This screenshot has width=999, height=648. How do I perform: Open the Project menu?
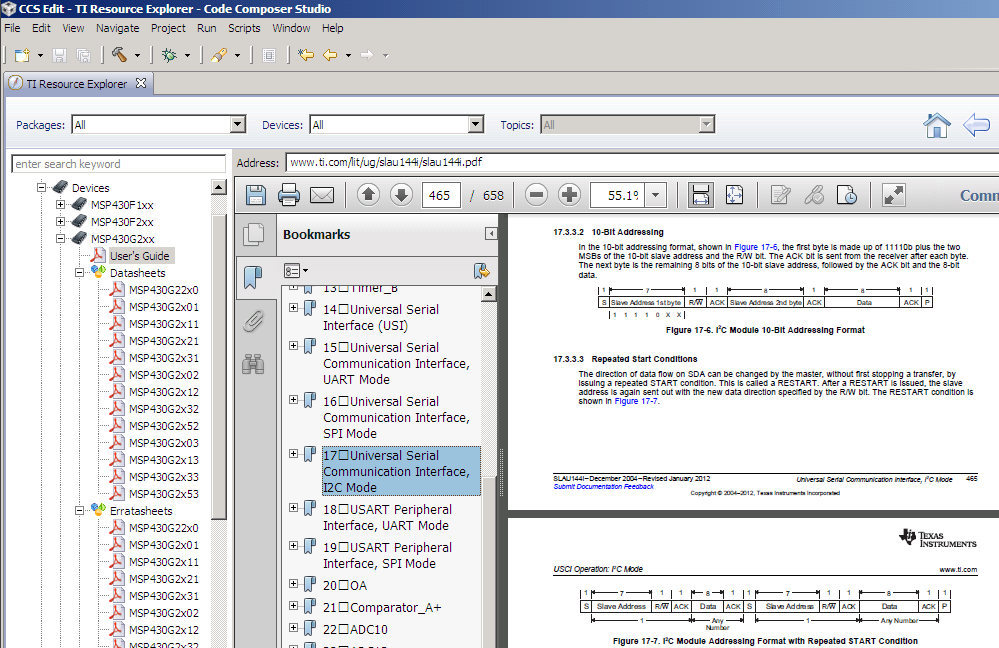(x=168, y=28)
